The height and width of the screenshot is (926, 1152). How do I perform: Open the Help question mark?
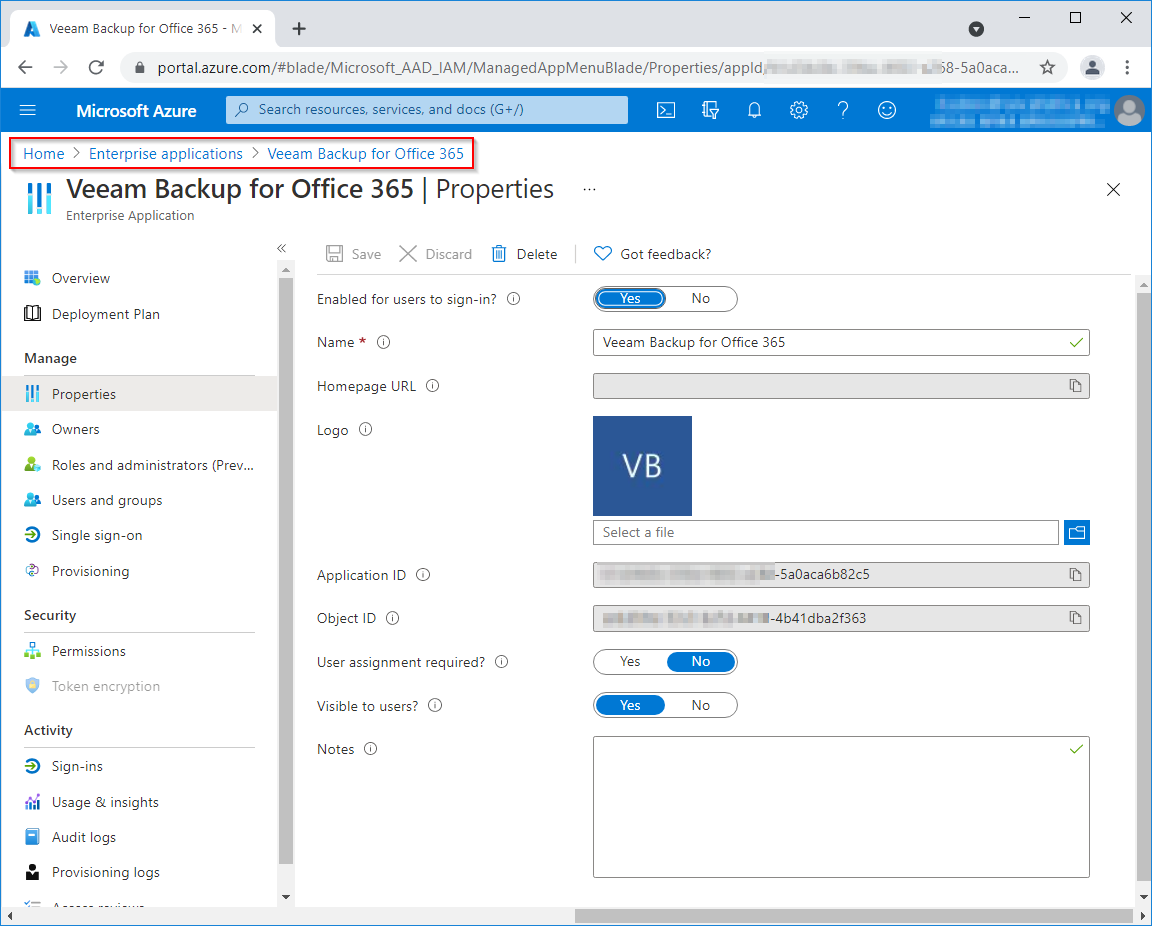[x=843, y=110]
